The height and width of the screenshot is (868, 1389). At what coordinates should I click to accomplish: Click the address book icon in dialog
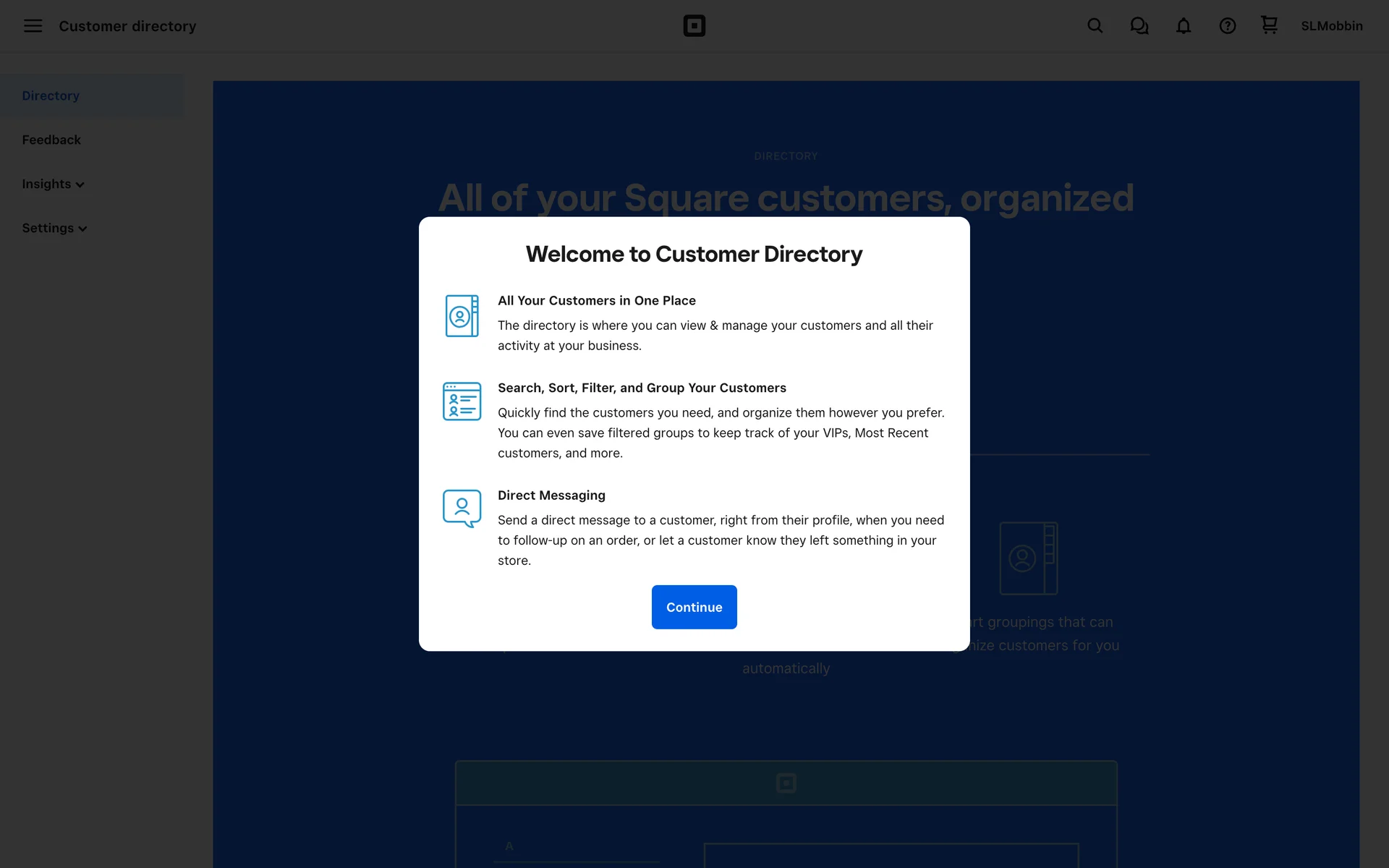click(x=462, y=315)
